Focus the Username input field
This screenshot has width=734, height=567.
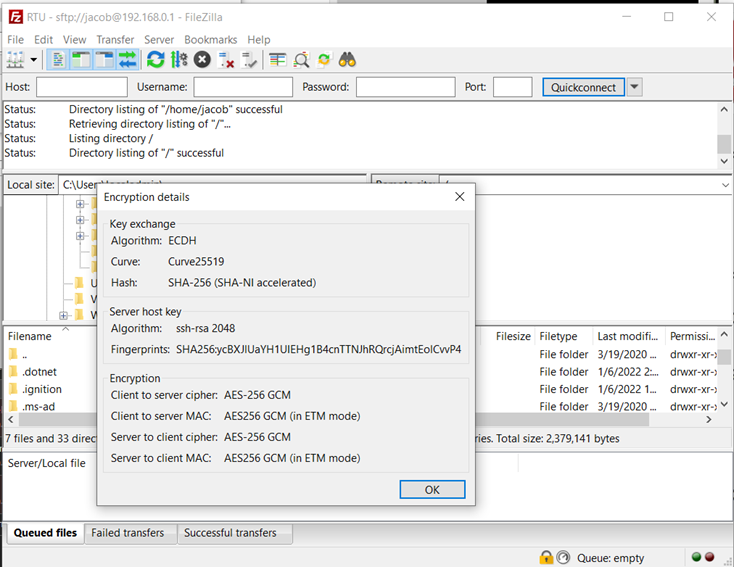(x=243, y=87)
